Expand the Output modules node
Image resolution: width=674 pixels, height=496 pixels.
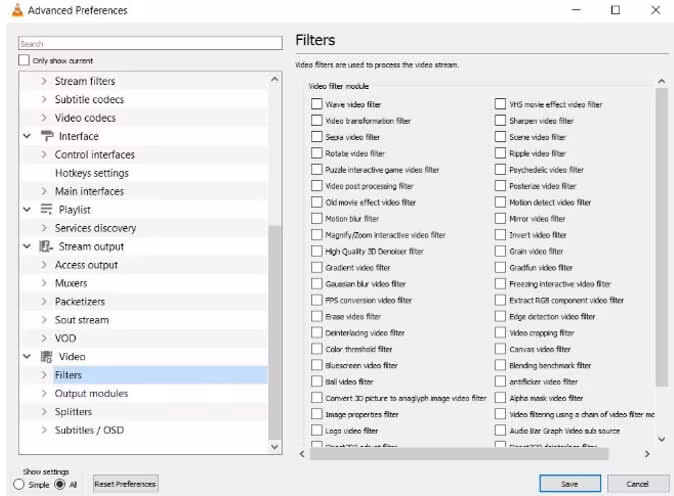(44, 393)
